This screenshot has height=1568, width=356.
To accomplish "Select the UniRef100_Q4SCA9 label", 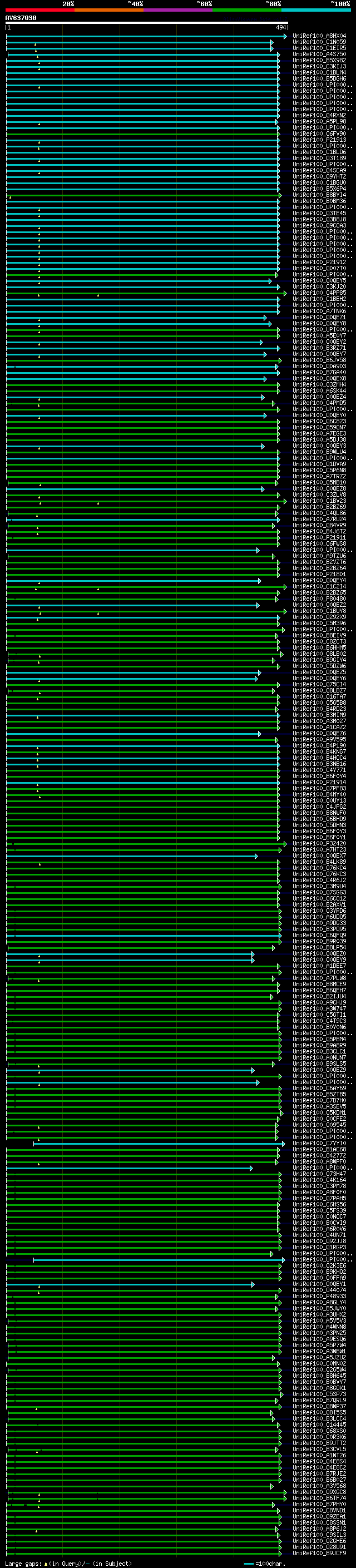I will (x=319, y=170).
